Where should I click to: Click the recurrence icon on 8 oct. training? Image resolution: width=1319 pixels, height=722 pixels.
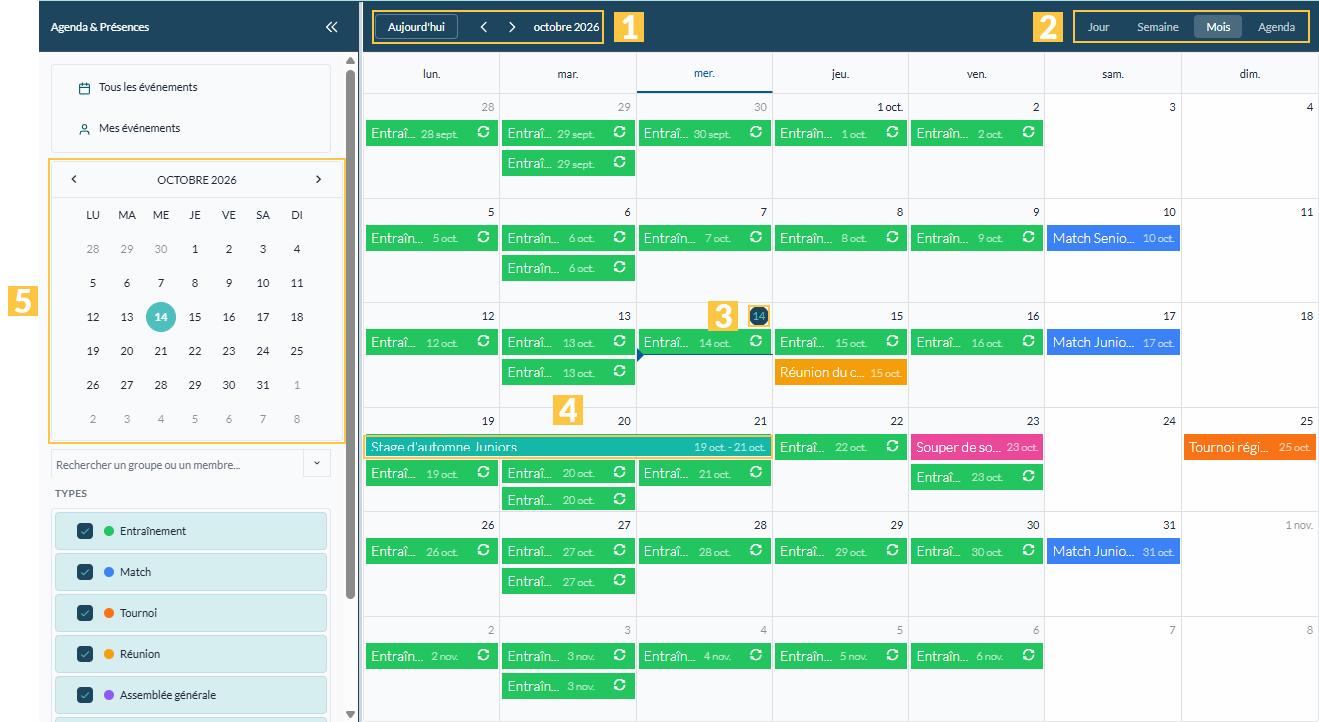pos(892,238)
